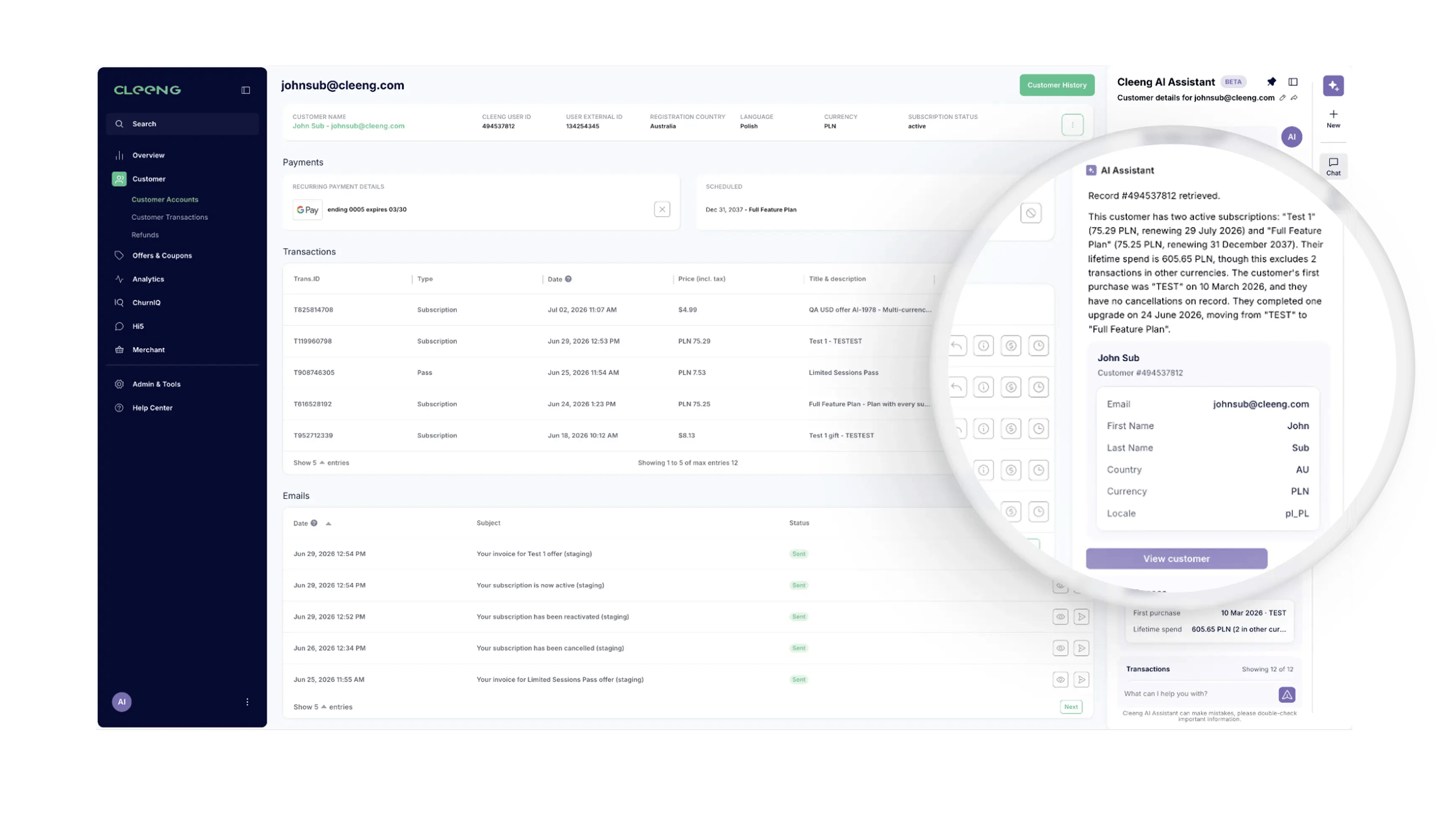Image resolution: width=1456 pixels, height=824 pixels.
Task: Open the Chat panel icon
Action: tap(1333, 167)
